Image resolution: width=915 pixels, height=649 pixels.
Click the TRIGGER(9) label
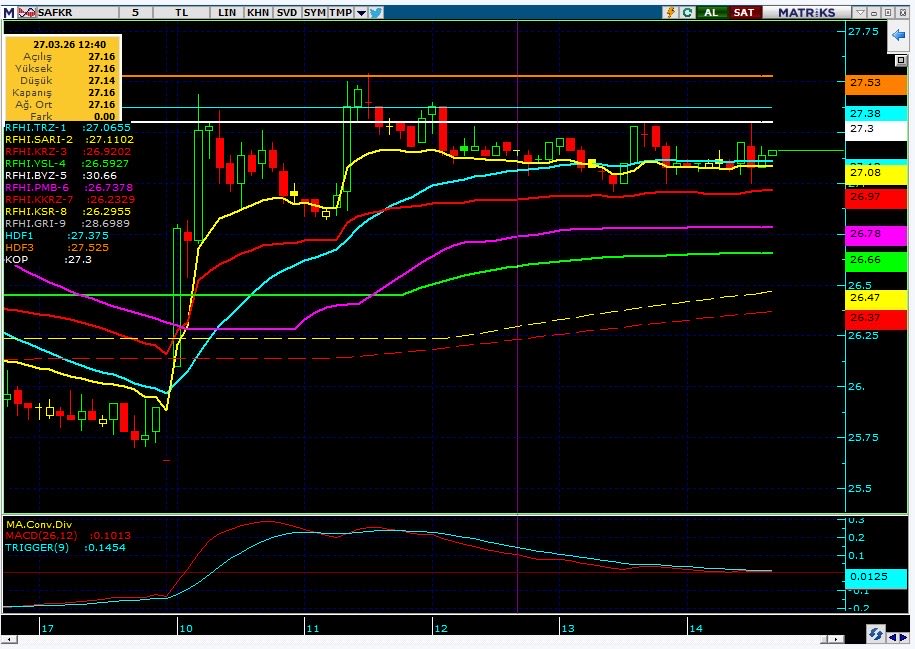point(36,547)
